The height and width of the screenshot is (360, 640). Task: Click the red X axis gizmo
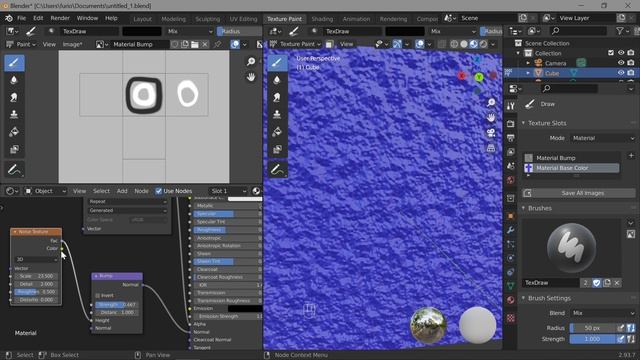coord(462,76)
